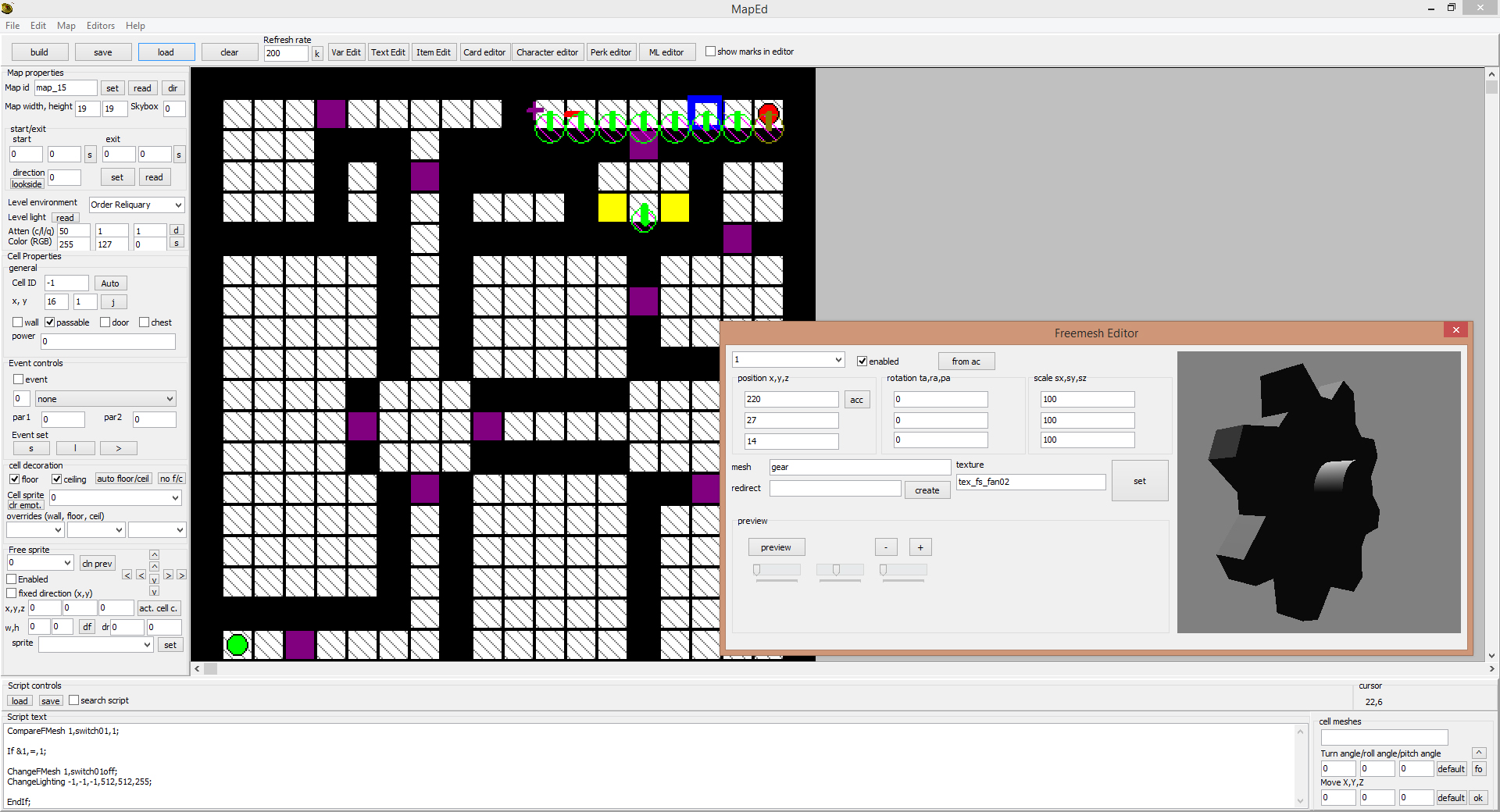Click the MapEd app icon in title bar
The width and height of the screenshot is (1500, 812).
(7, 9)
